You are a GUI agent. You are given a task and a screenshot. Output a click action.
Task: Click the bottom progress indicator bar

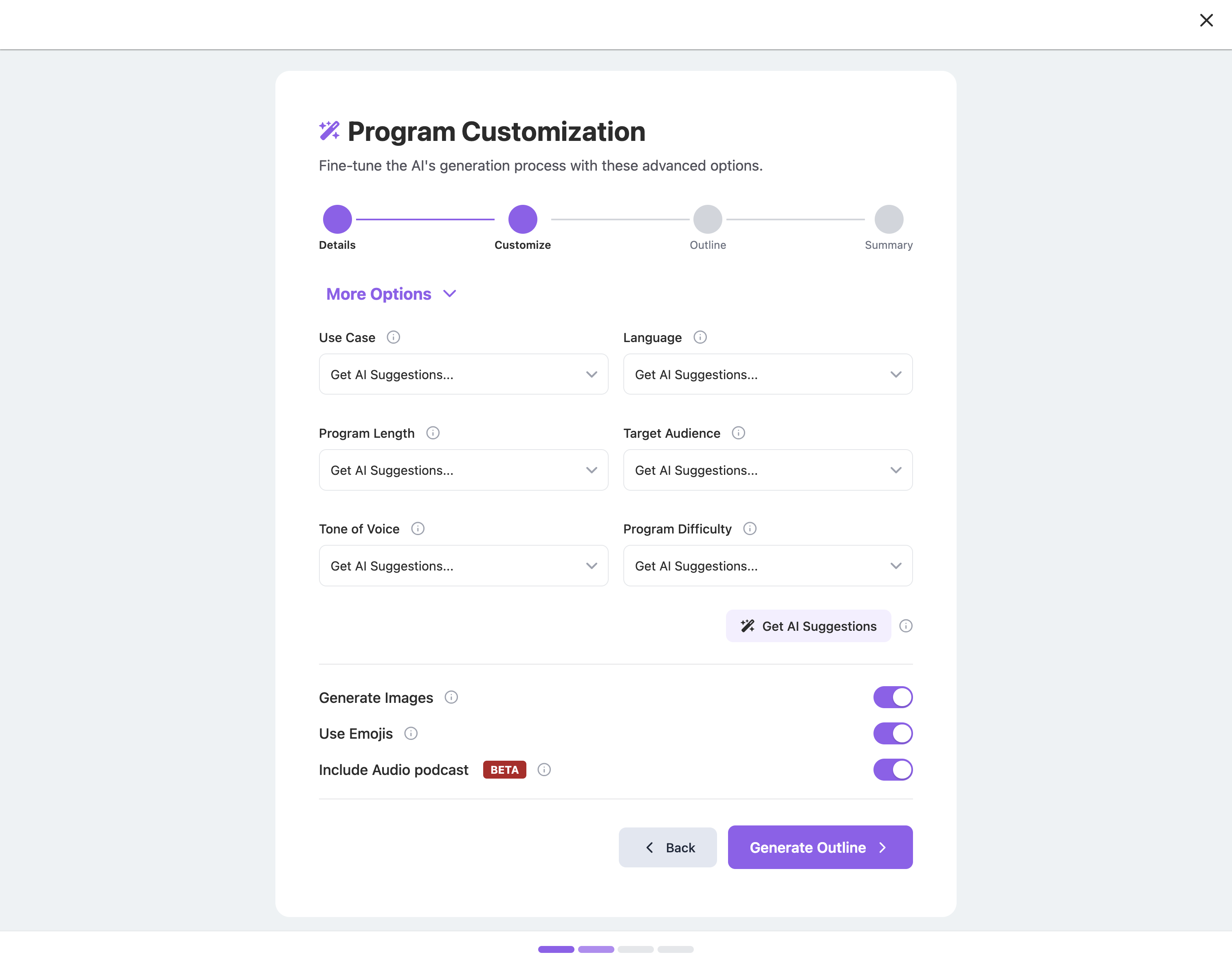point(616,949)
